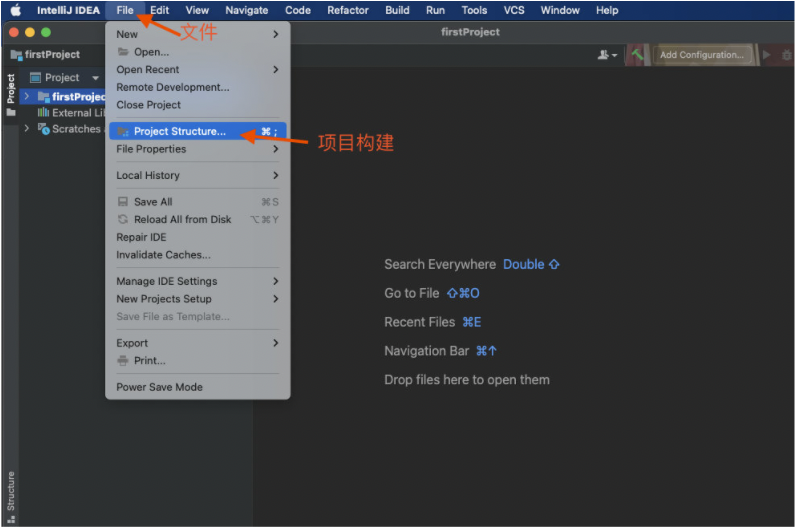Image resolution: width=796 pixels, height=527 pixels.
Task: Choose Repair IDE menu entry
Action: [x=198, y=237]
